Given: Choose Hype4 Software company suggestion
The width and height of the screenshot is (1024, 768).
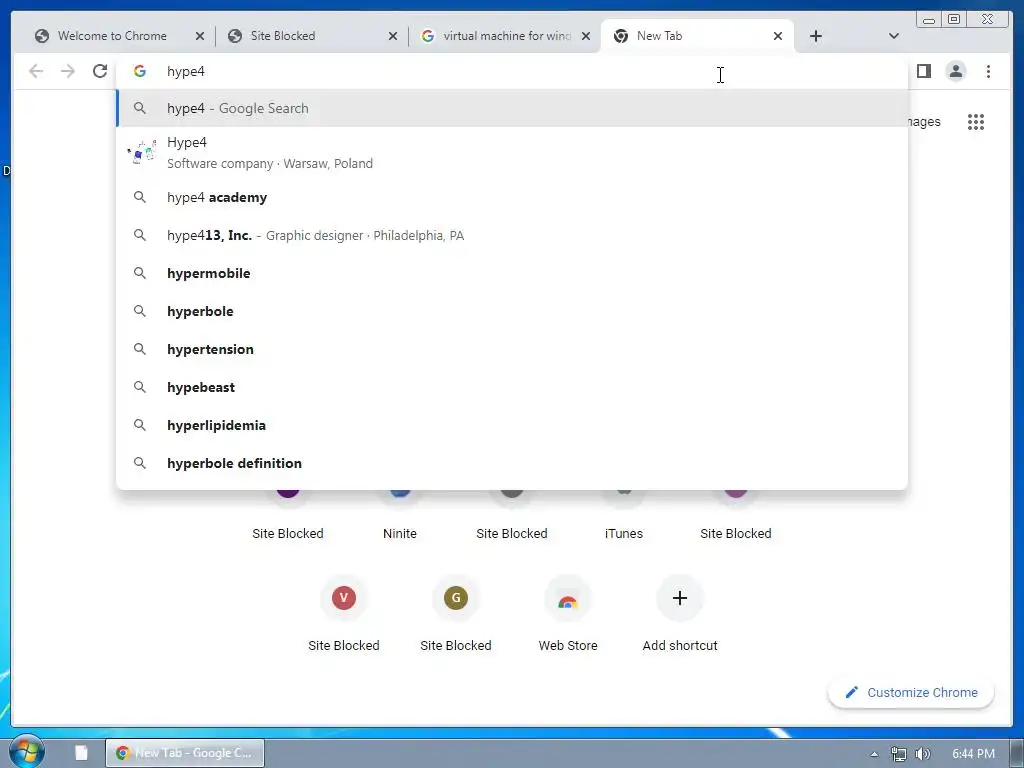Looking at the screenshot, I should click(512, 153).
